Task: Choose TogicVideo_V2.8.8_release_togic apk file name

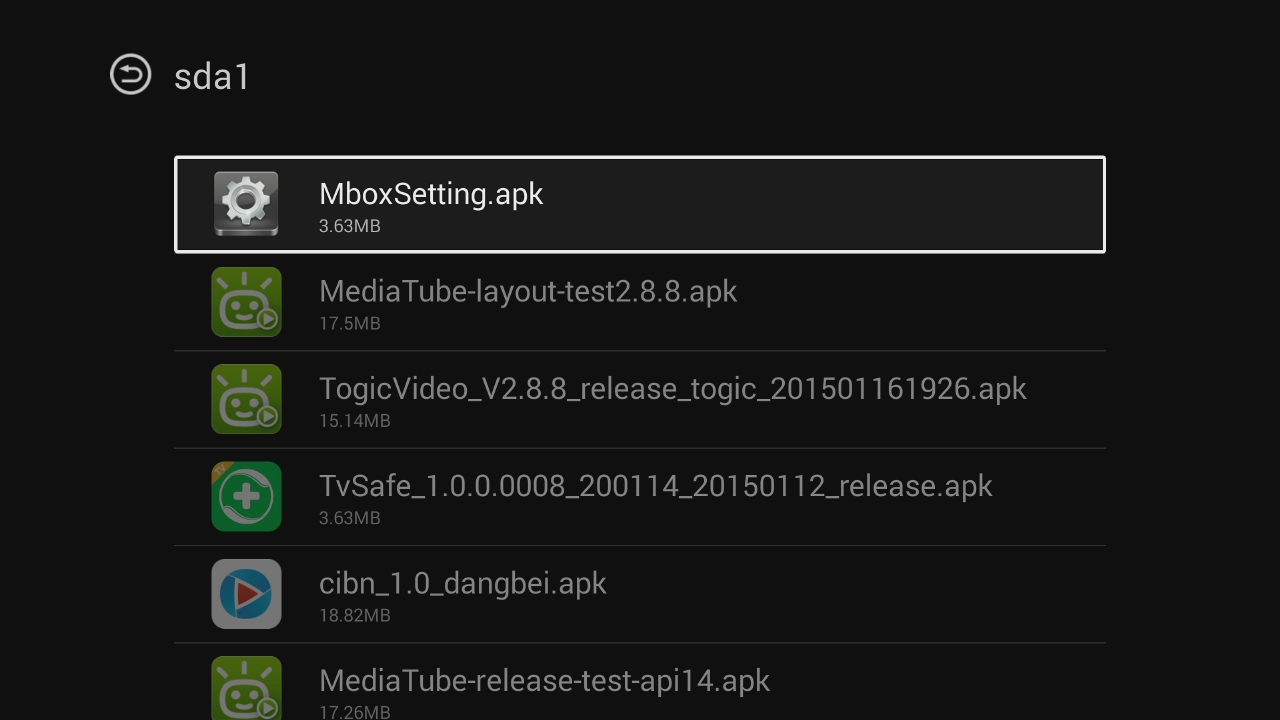Action: tap(672, 388)
